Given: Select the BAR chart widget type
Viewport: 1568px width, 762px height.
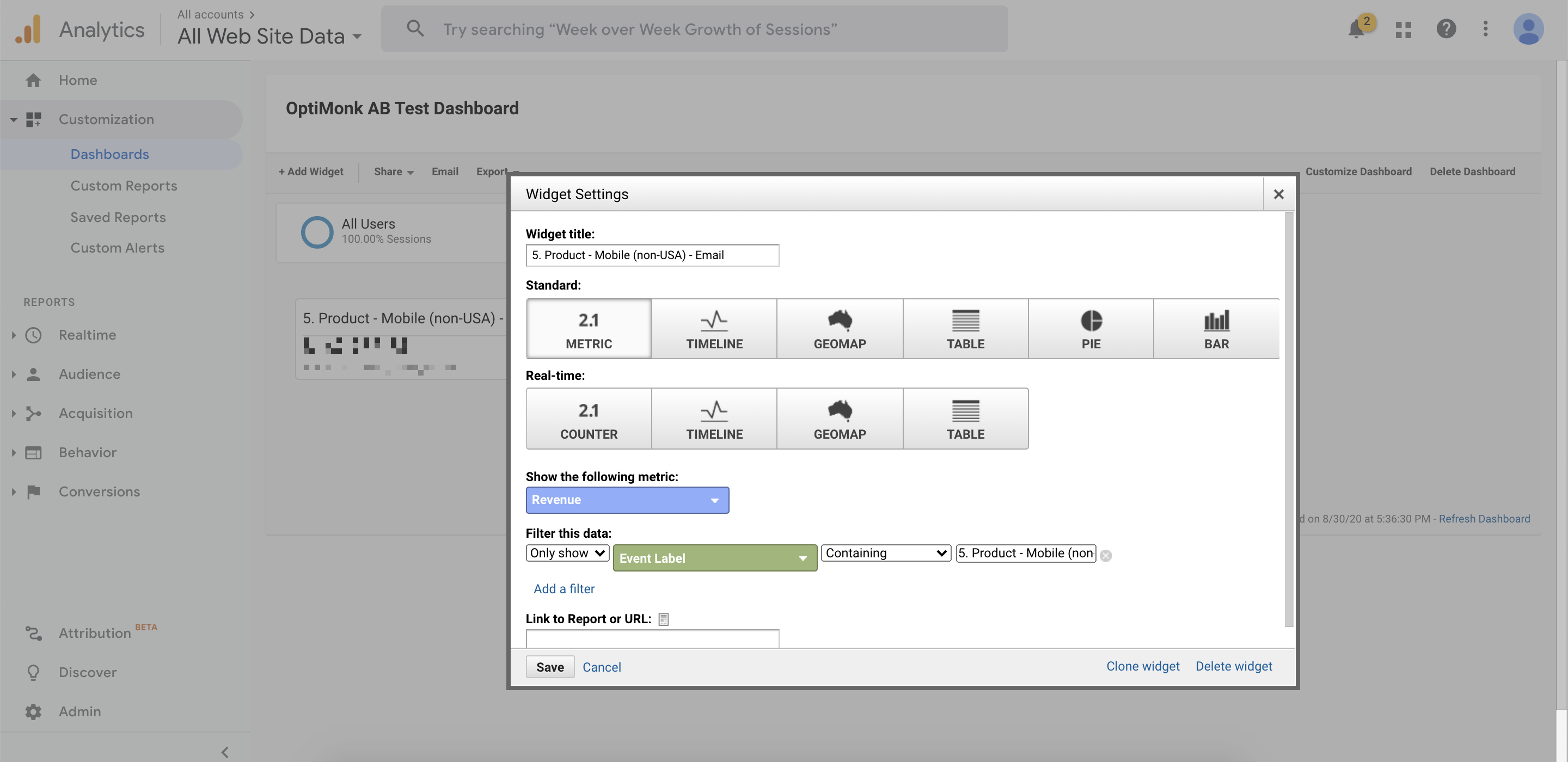Looking at the screenshot, I should tap(1216, 329).
